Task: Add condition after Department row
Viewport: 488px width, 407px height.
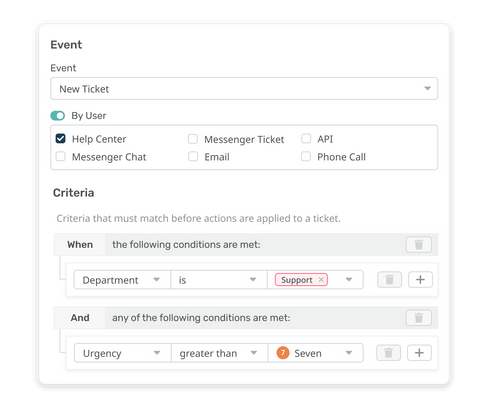Action: click(420, 279)
